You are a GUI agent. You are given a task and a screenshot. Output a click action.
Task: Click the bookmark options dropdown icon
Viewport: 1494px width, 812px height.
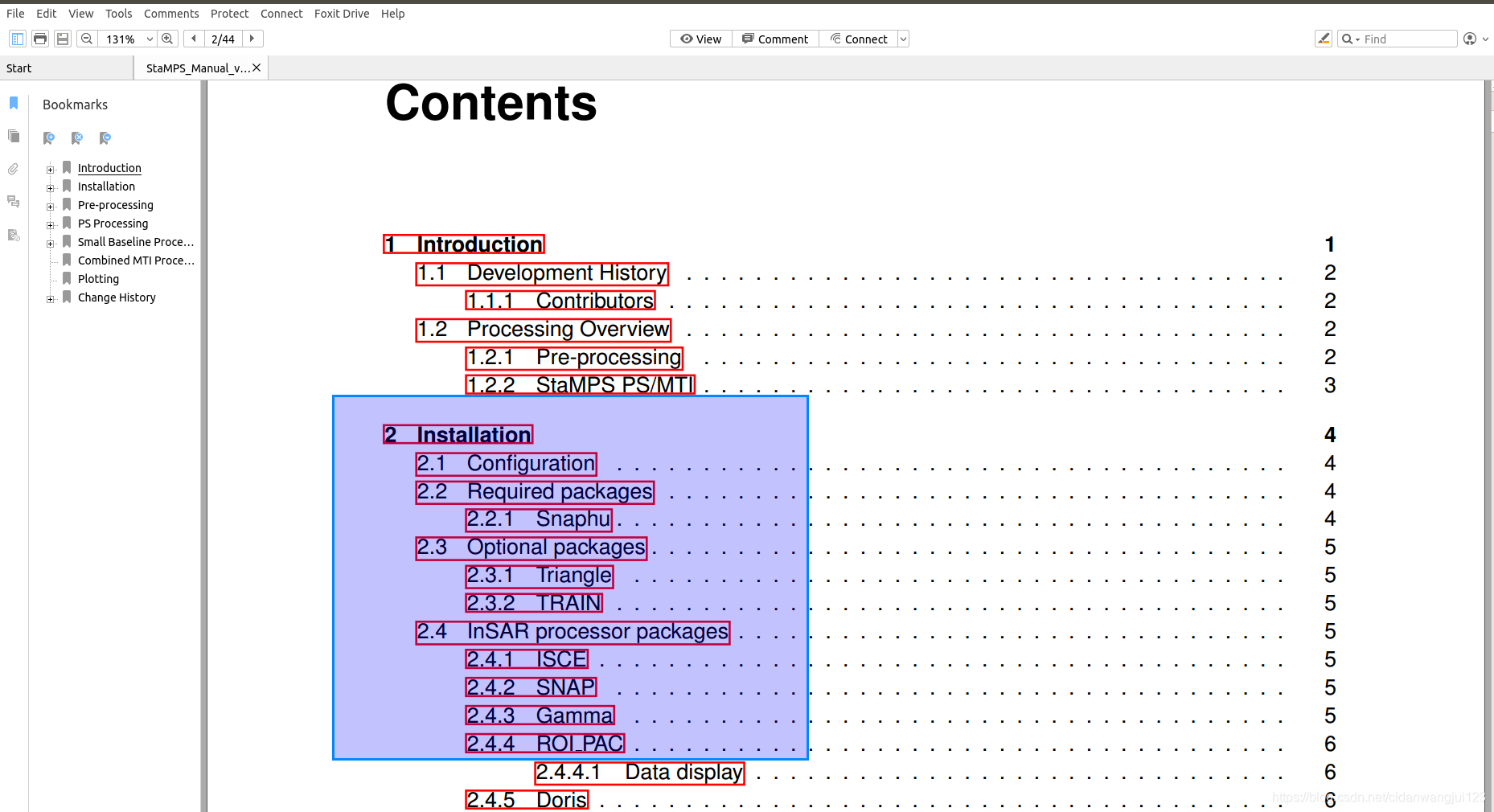click(105, 138)
